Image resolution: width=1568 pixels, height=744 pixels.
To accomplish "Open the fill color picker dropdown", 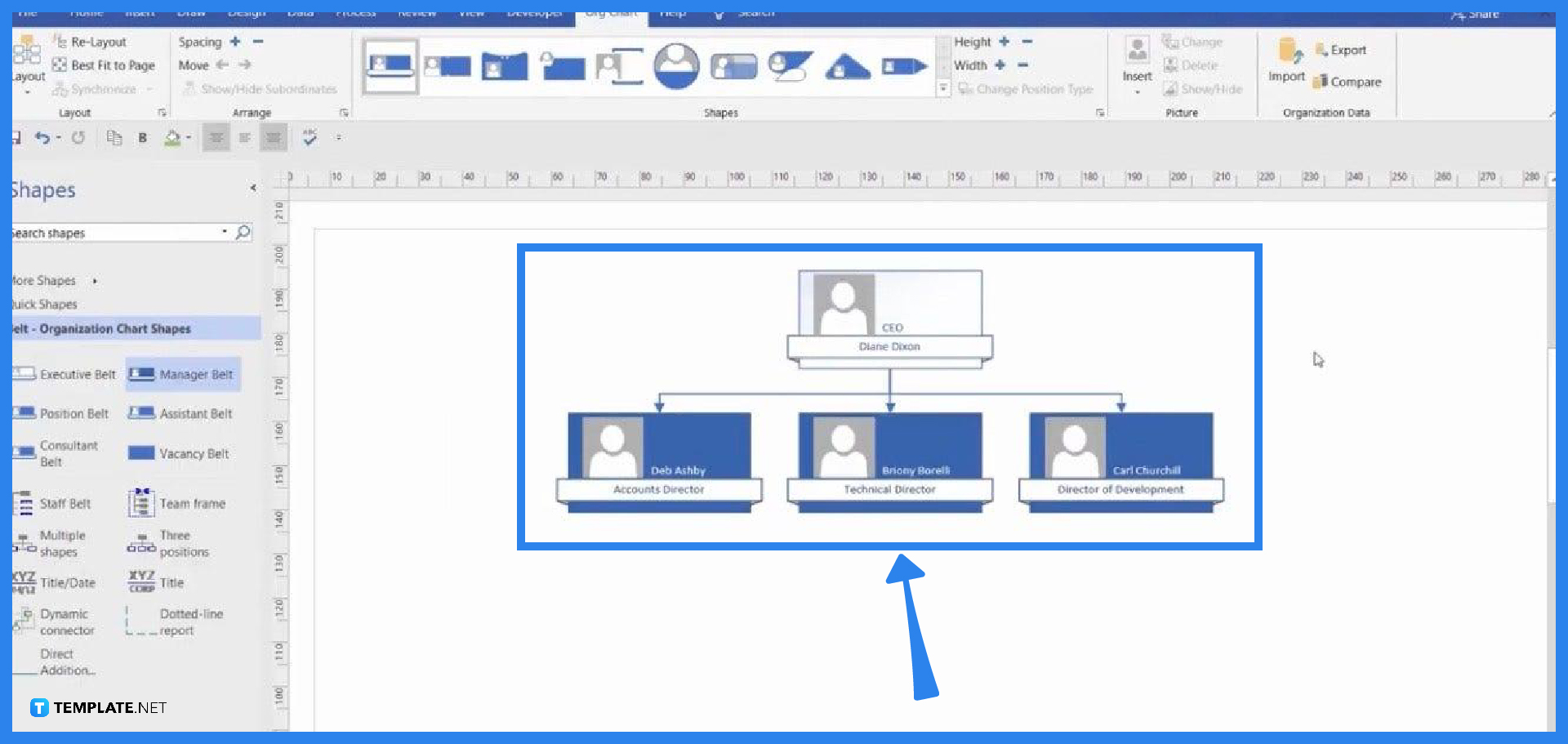I will [189, 137].
